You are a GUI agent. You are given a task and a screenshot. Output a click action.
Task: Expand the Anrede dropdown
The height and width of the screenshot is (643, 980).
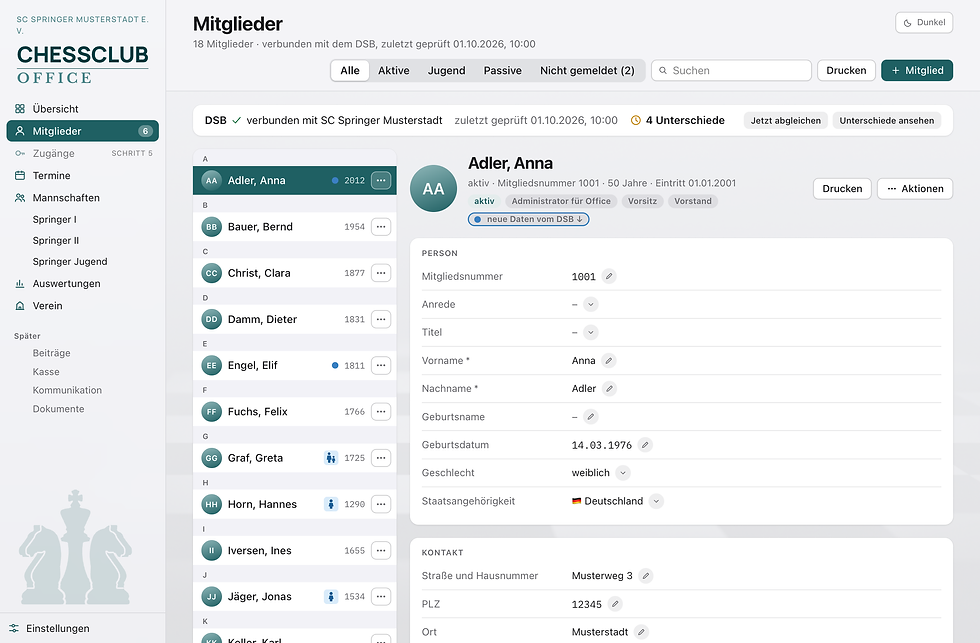coord(591,304)
